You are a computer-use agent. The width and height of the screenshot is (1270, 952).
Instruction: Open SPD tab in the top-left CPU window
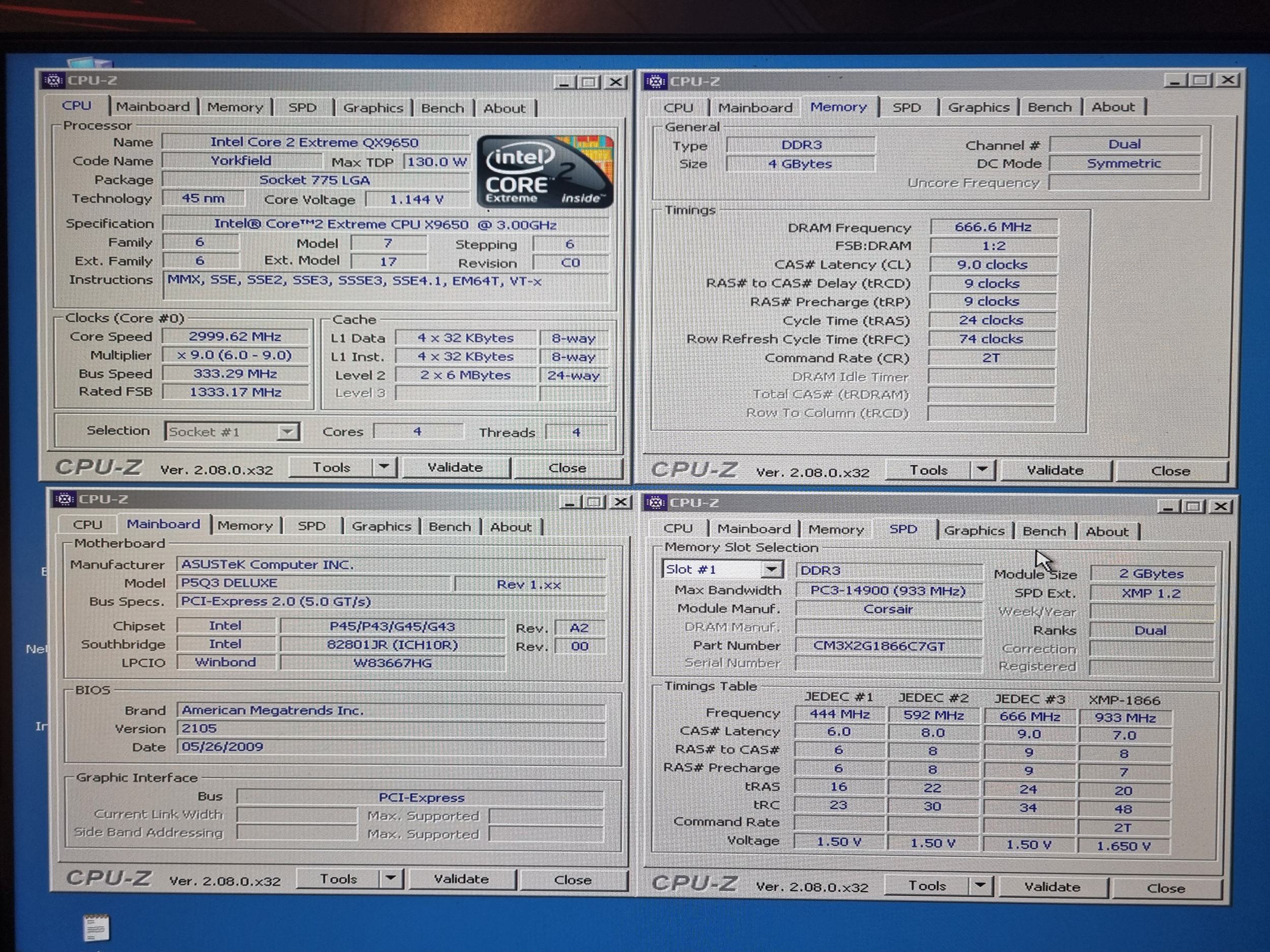click(303, 108)
